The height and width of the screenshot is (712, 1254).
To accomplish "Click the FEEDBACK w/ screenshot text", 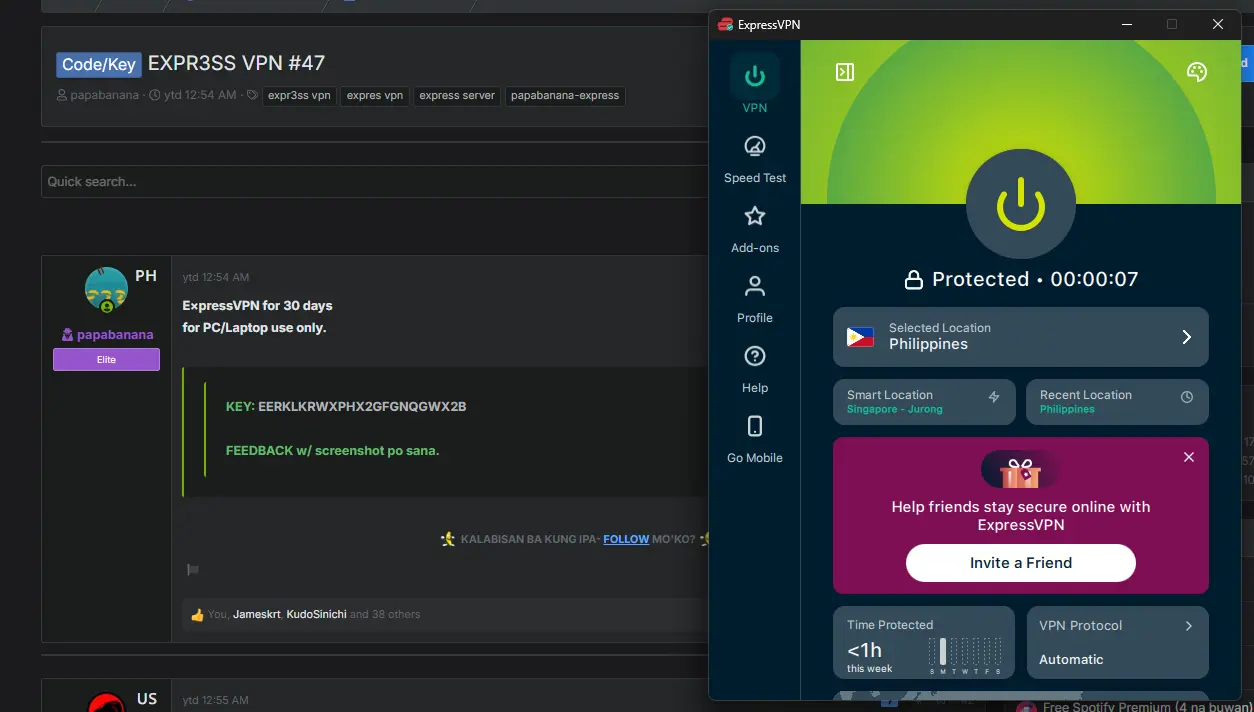I will pos(332,450).
